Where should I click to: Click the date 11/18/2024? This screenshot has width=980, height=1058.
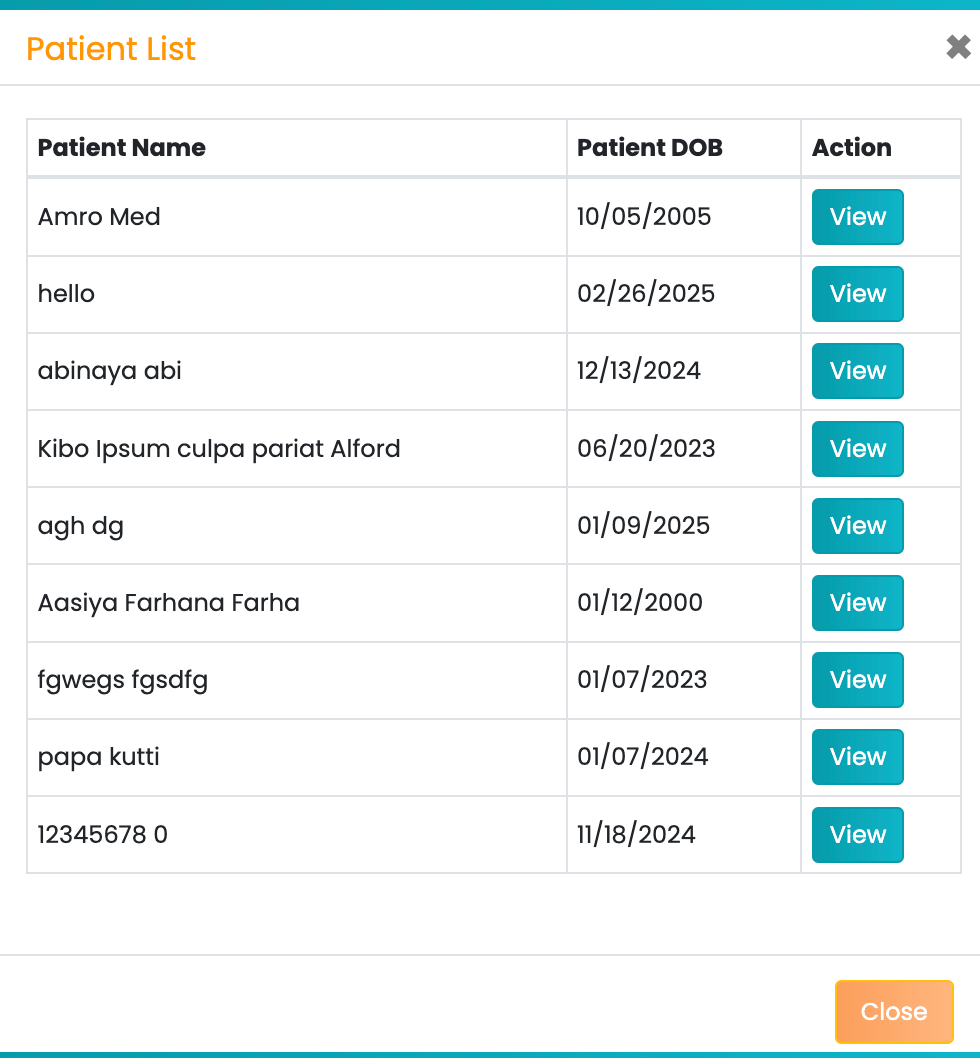pyautogui.click(x=636, y=835)
